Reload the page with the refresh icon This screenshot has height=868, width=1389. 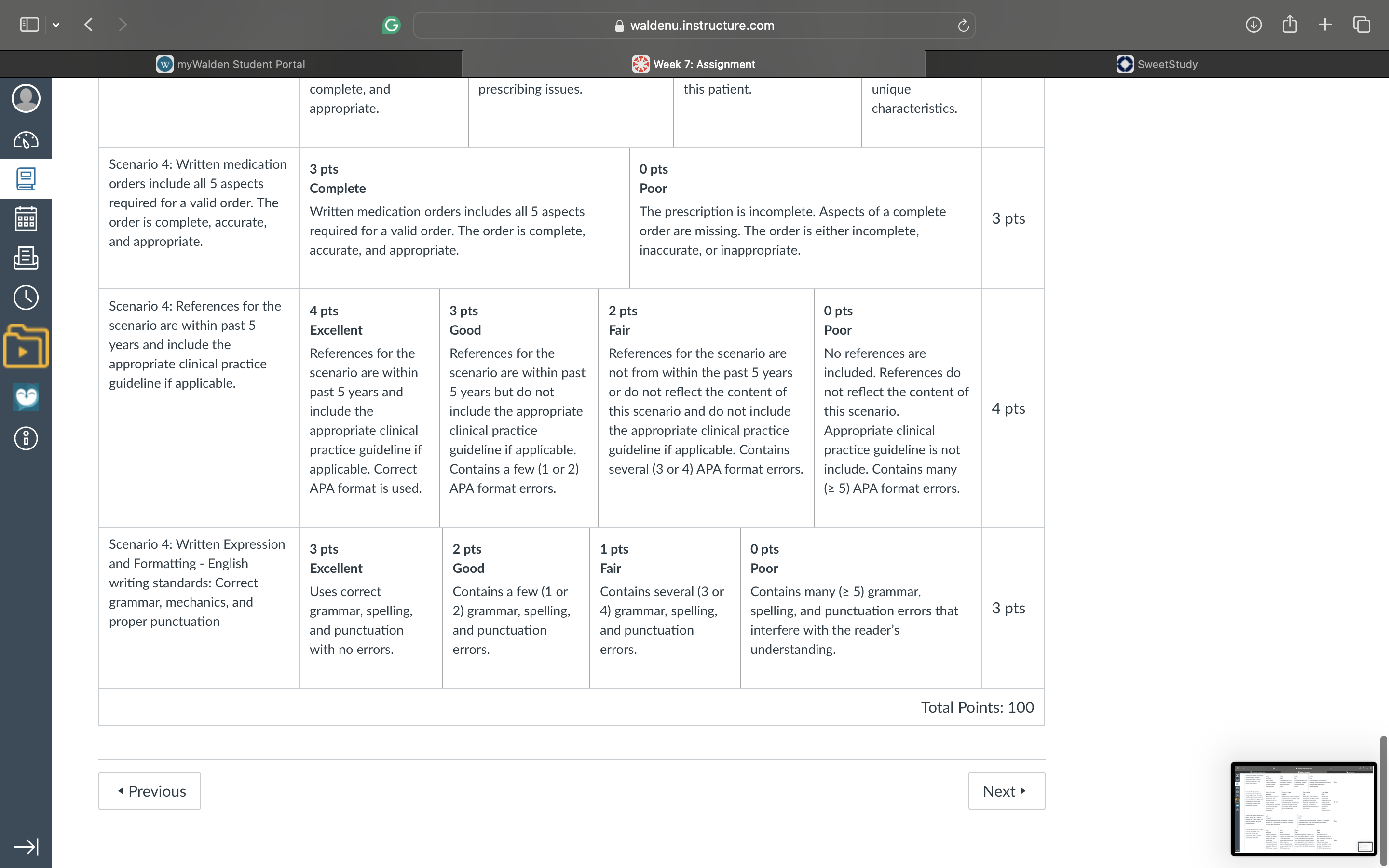(963, 25)
